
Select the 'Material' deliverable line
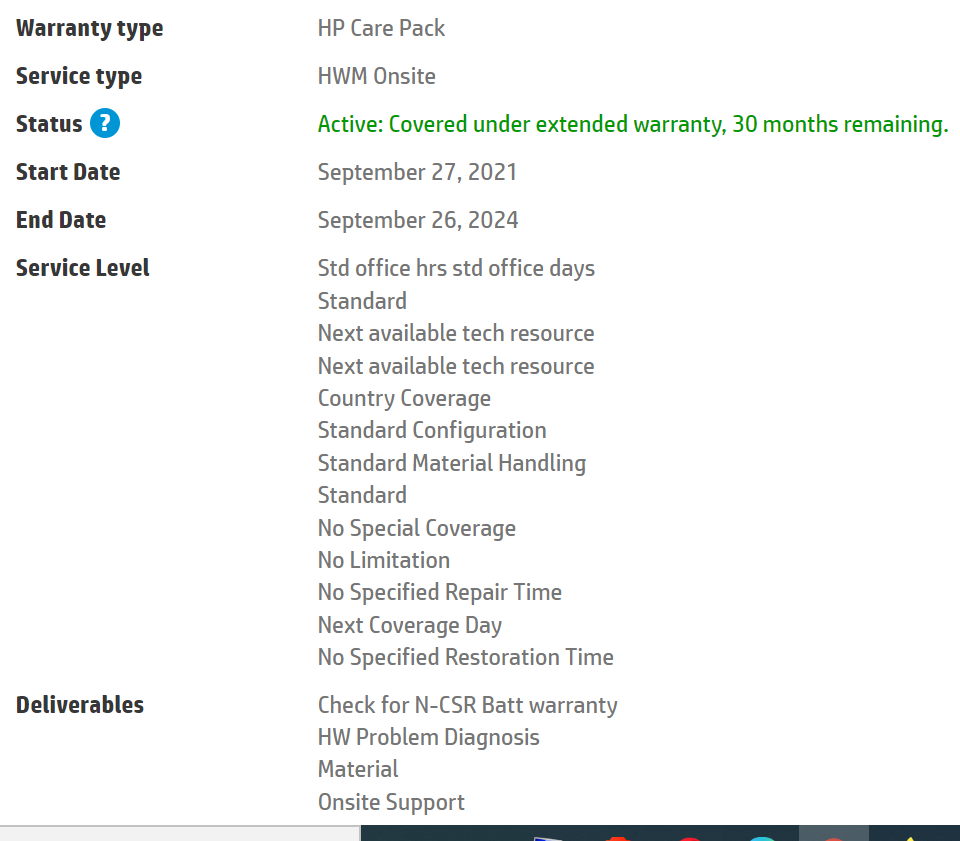click(x=358, y=769)
